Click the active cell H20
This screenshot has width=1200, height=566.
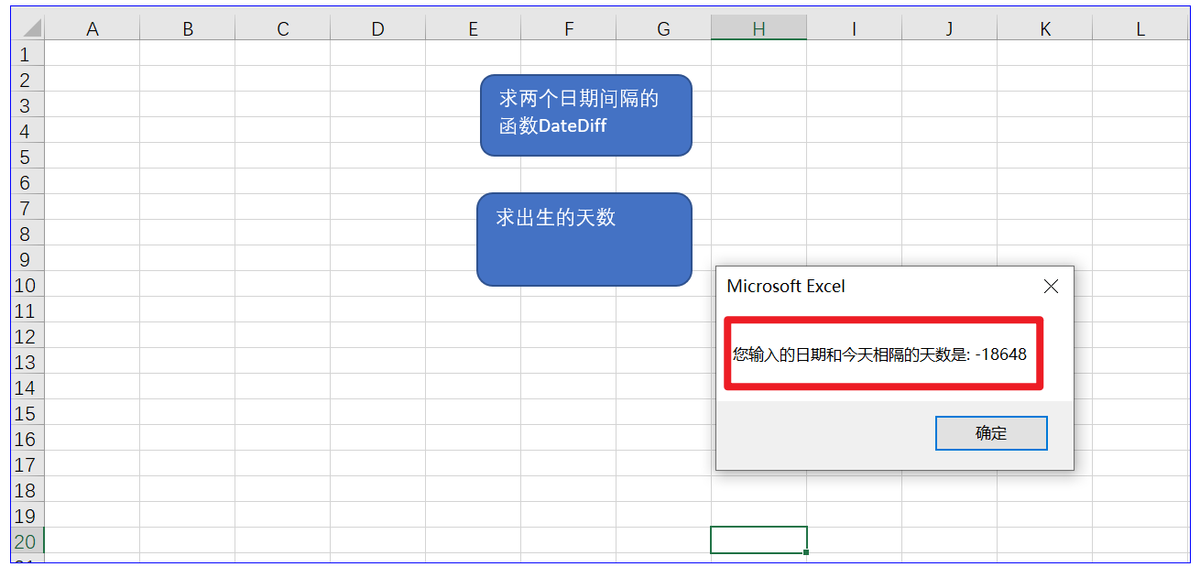pyautogui.click(x=759, y=540)
